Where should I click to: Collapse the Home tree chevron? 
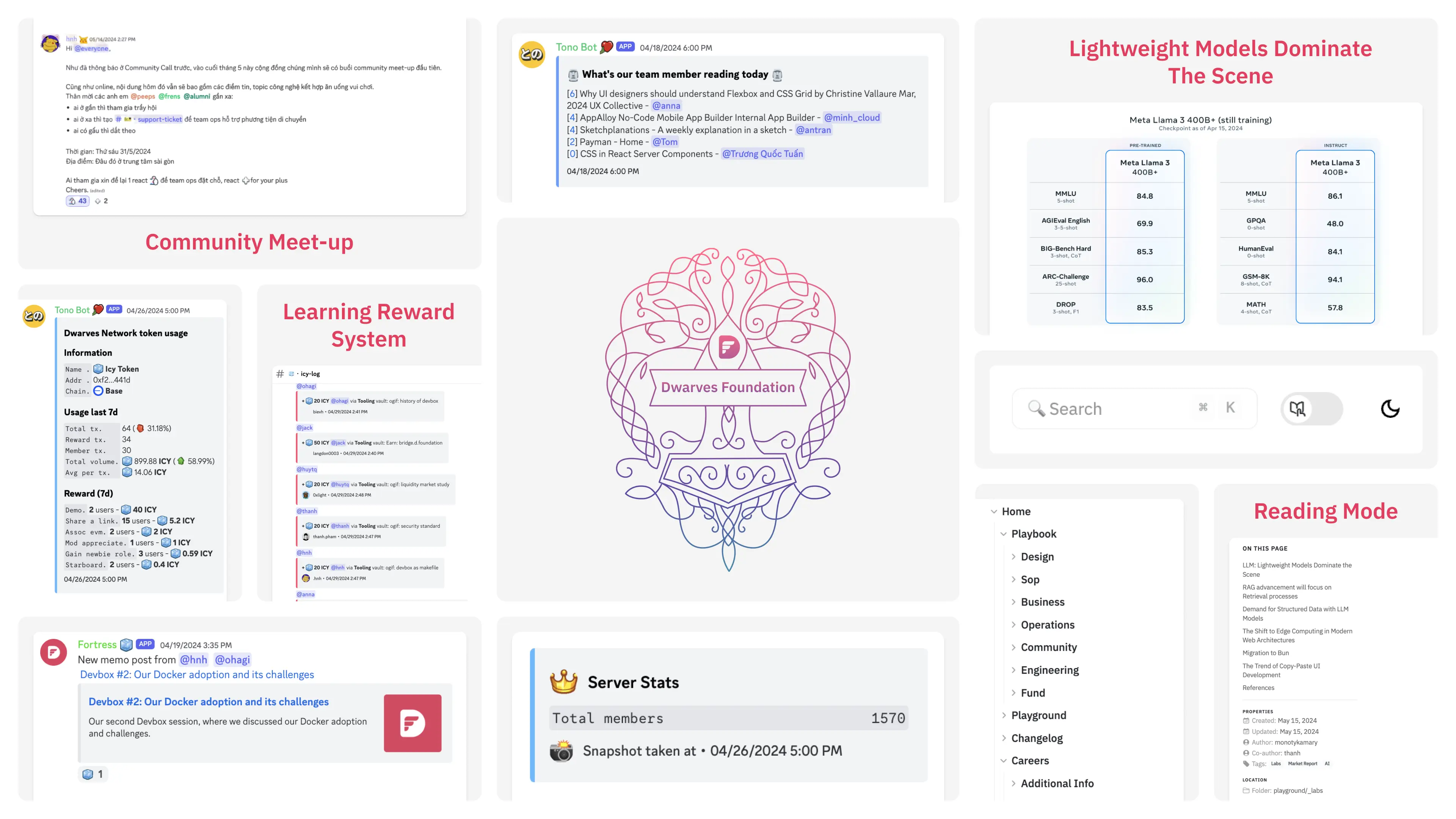(994, 511)
